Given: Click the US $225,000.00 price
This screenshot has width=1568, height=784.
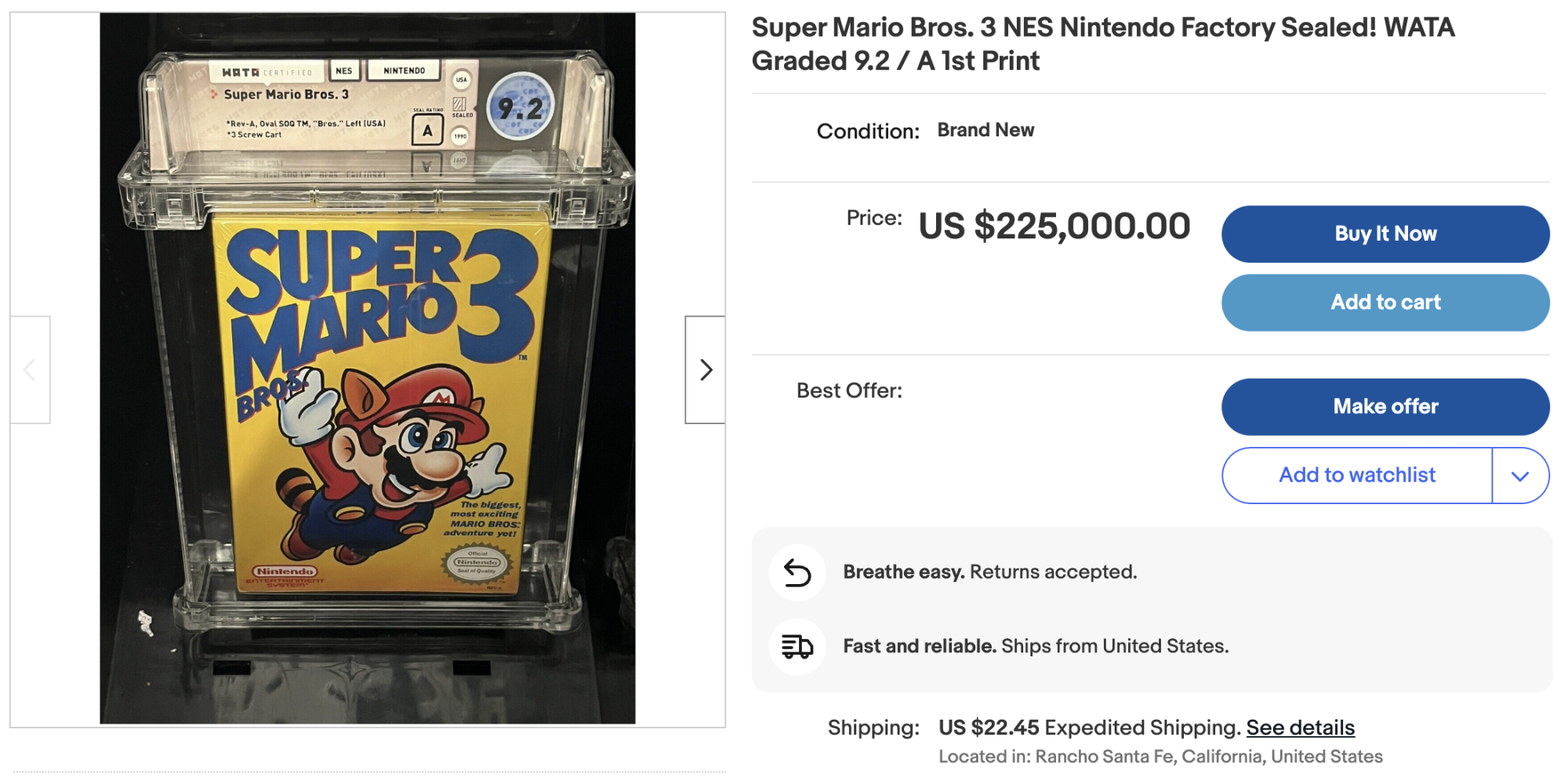Looking at the screenshot, I should (x=1054, y=227).
